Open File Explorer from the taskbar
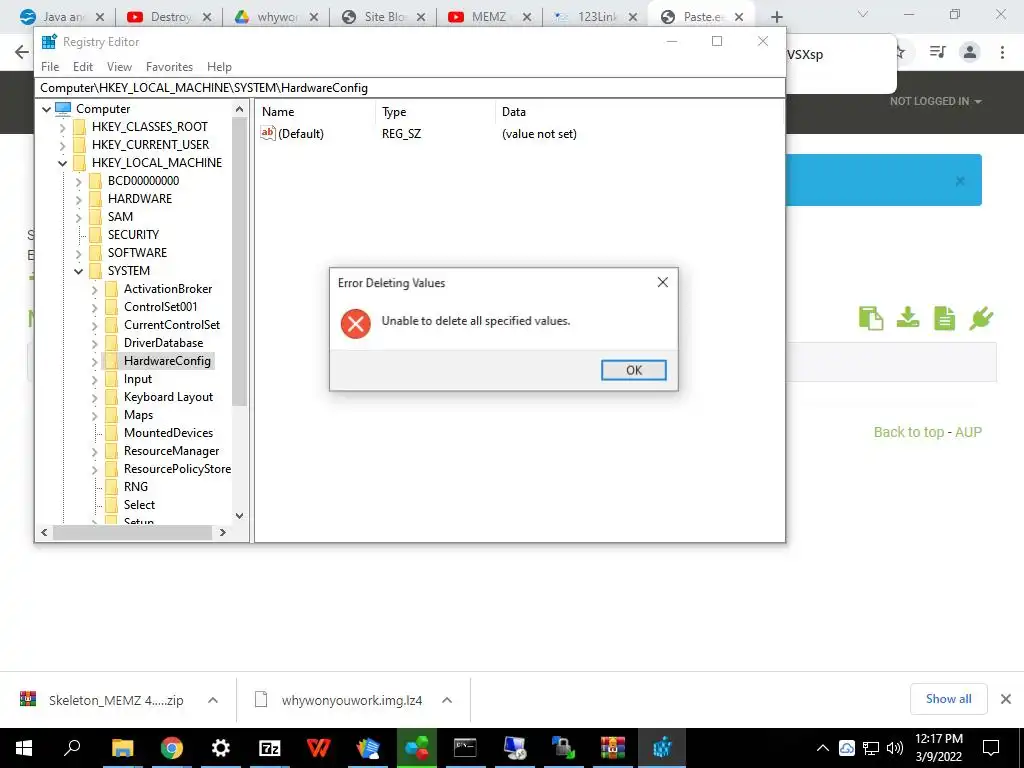This screenshot has width=1024, height=768. coord(122,748)
